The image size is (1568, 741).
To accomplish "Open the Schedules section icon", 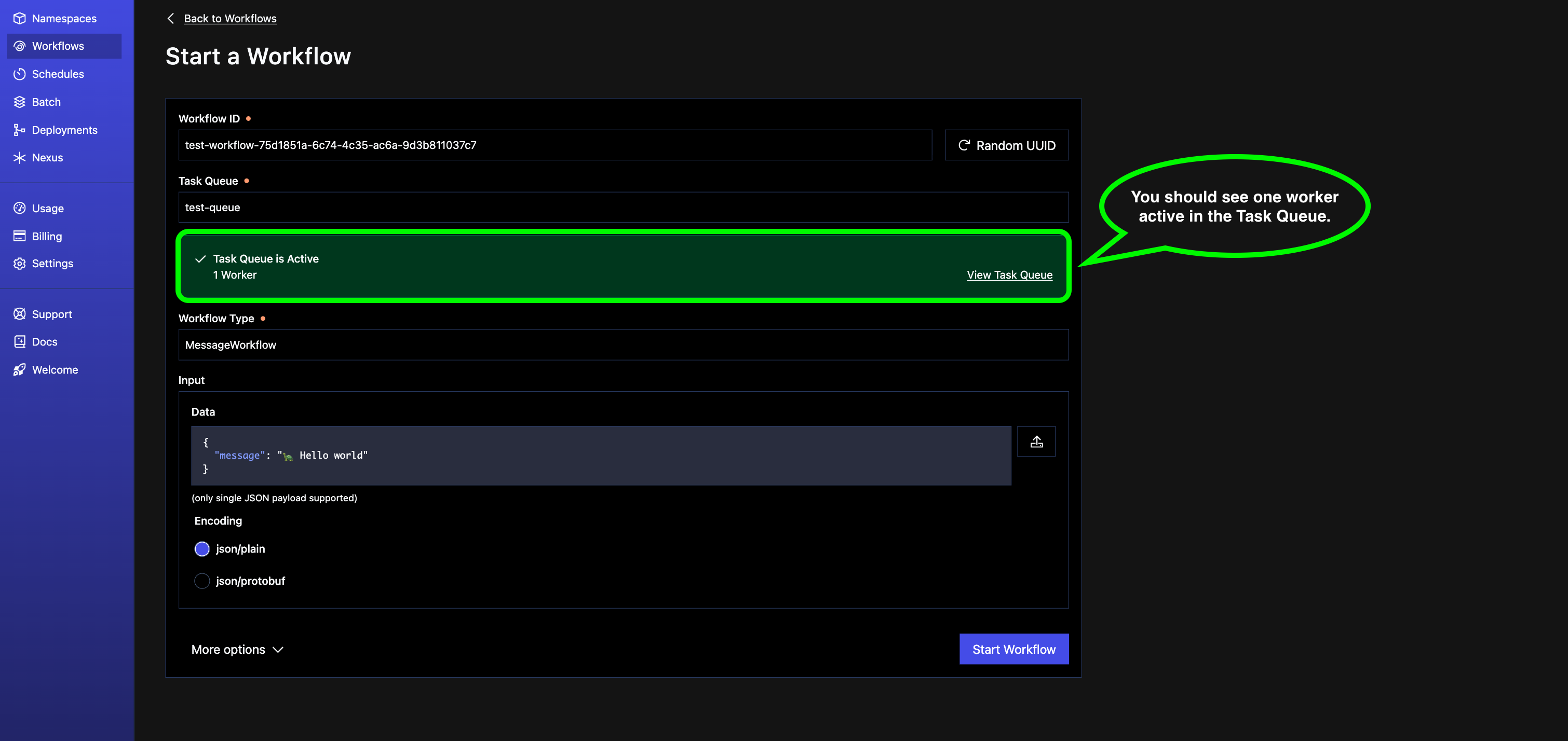I will pos(20,74).
